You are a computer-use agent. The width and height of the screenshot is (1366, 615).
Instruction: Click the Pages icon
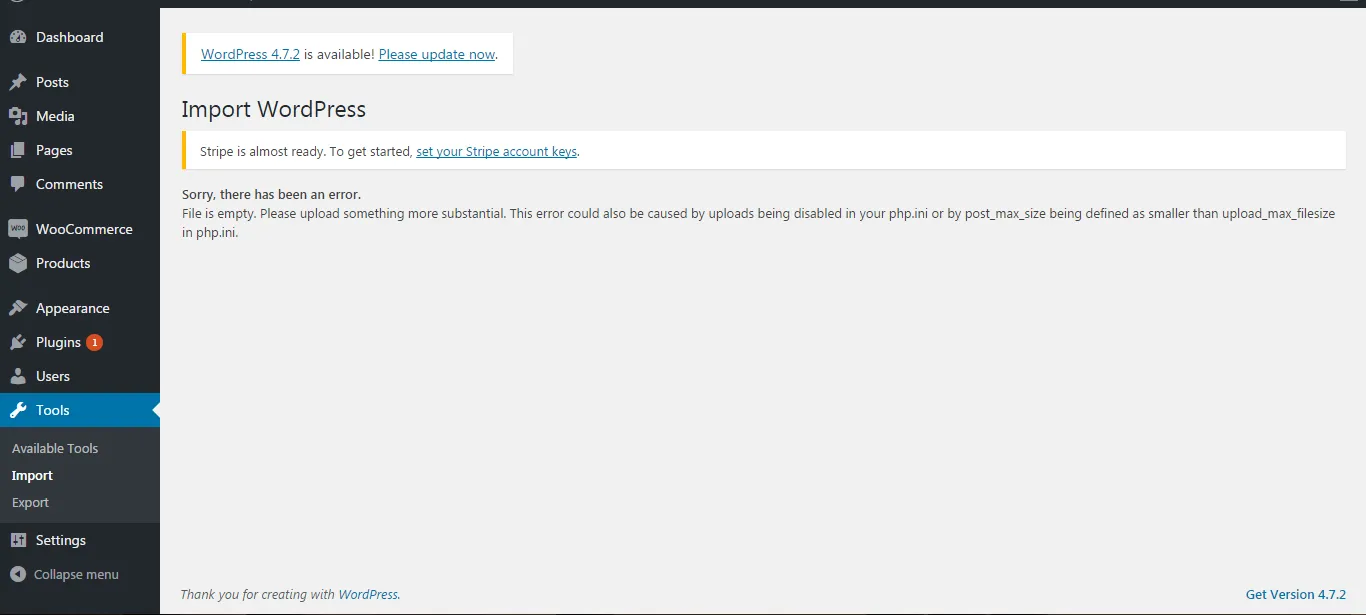tap(19, 150)
